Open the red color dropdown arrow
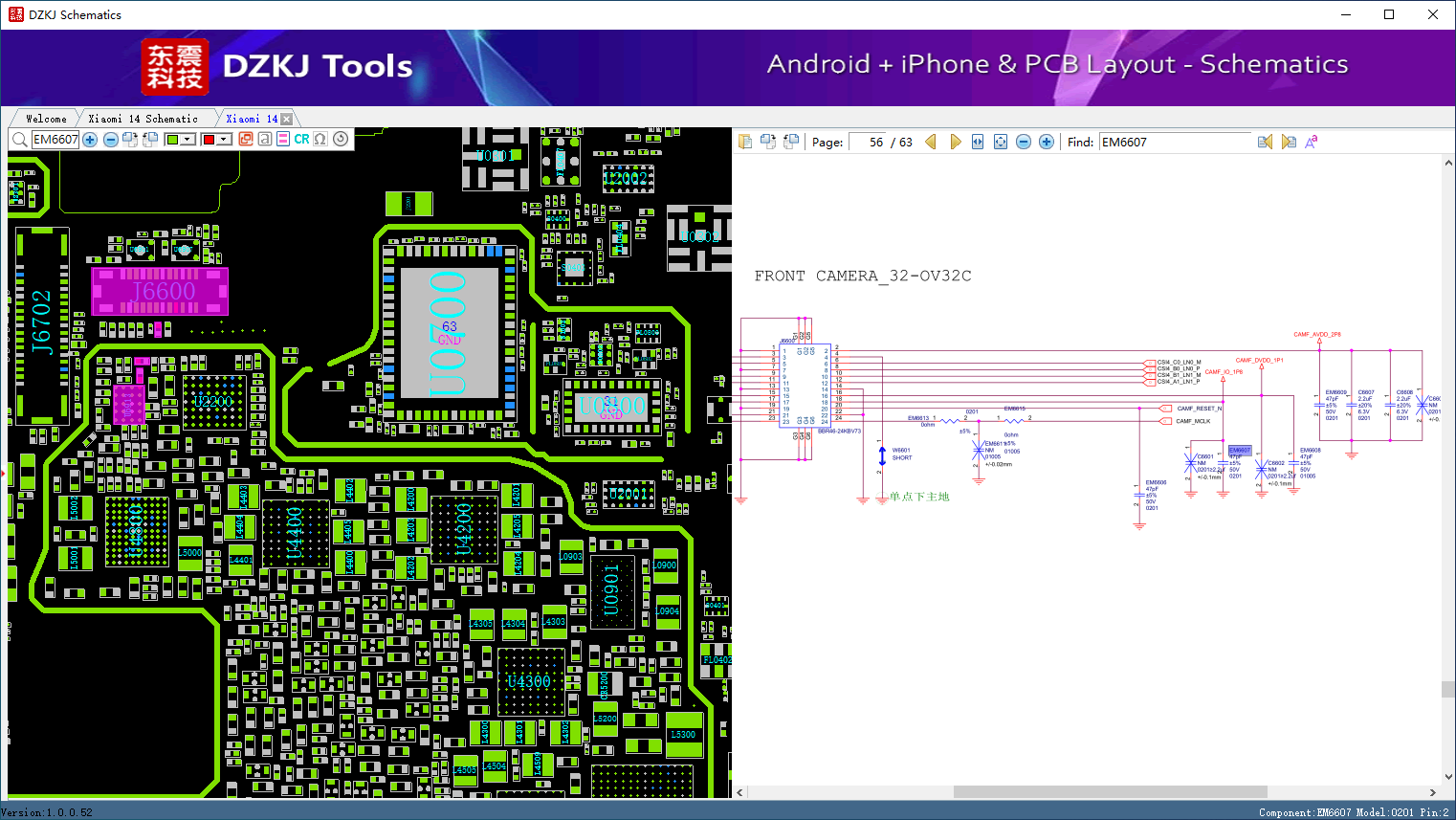The height and width of the screenshot is (820, 1456). click(x=225, y=140)
